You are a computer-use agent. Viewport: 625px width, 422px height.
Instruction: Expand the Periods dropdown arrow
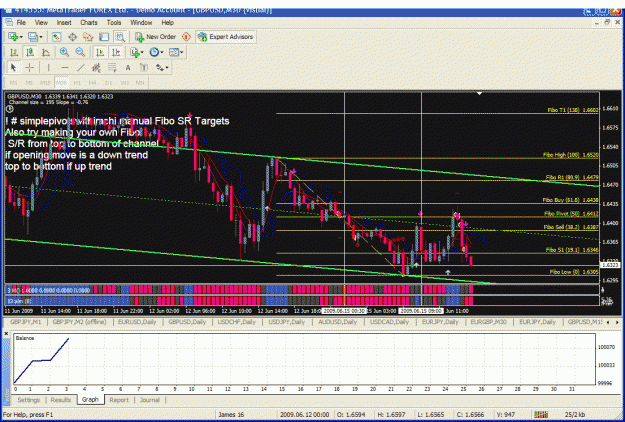pyautogui.click(x=162, y=53)
